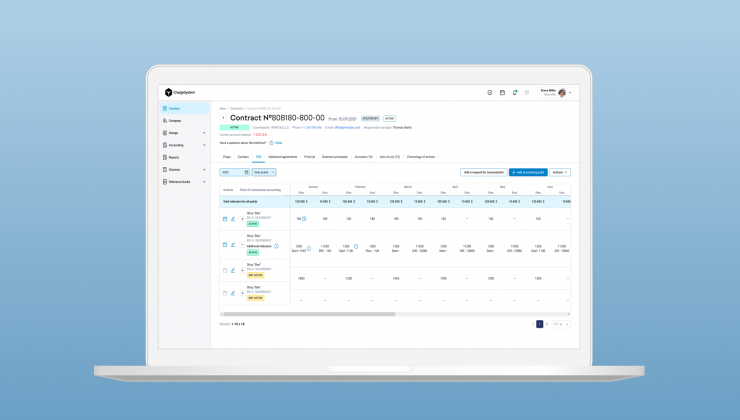The width and height of the screenshot is (740, 420).
Task: Check the NOT ACTIVE row with empty values
Action: tap(225, 293)
